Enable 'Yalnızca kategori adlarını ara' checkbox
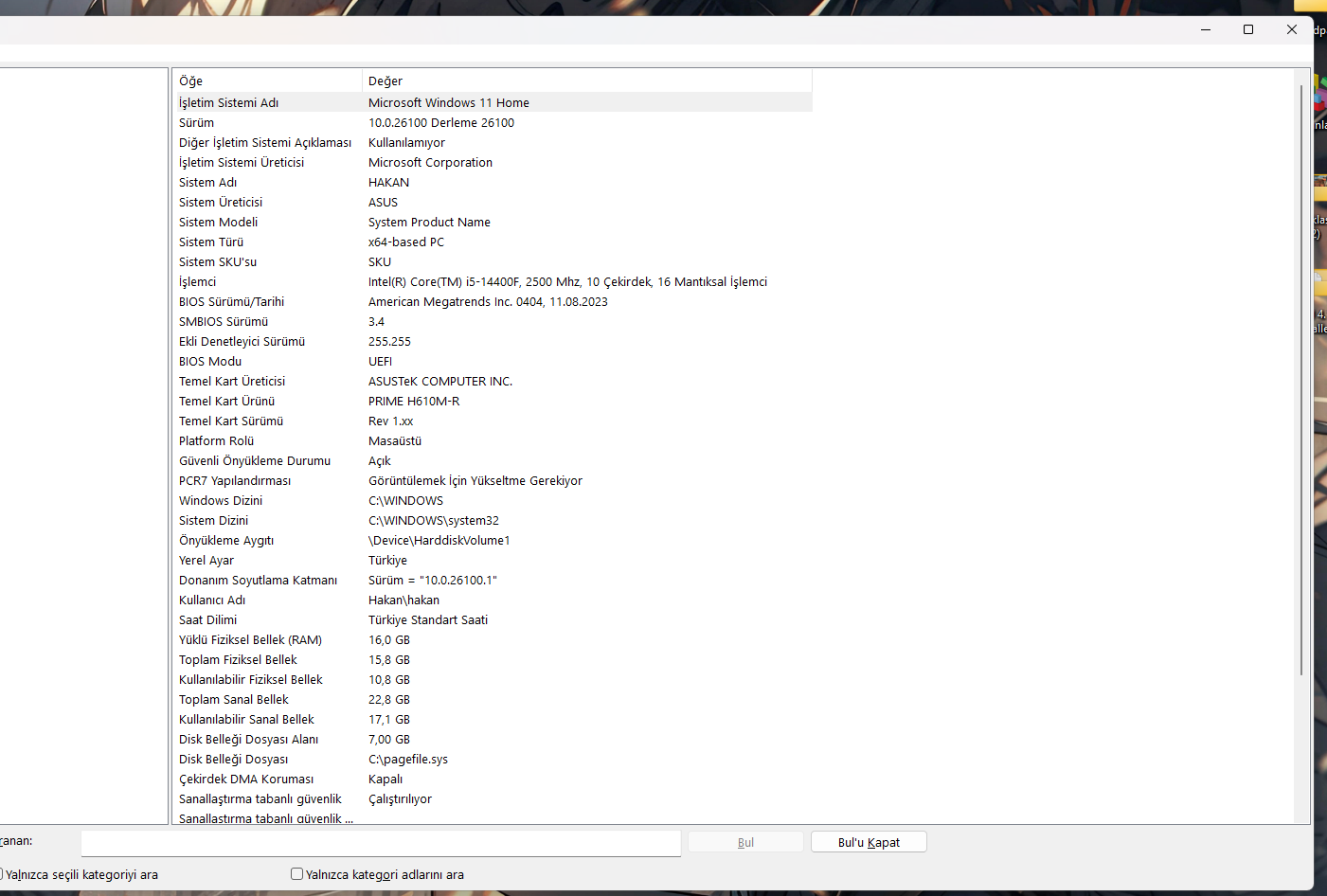Image resolution: width=1327 pixels, height=896 pixels. 297,874
